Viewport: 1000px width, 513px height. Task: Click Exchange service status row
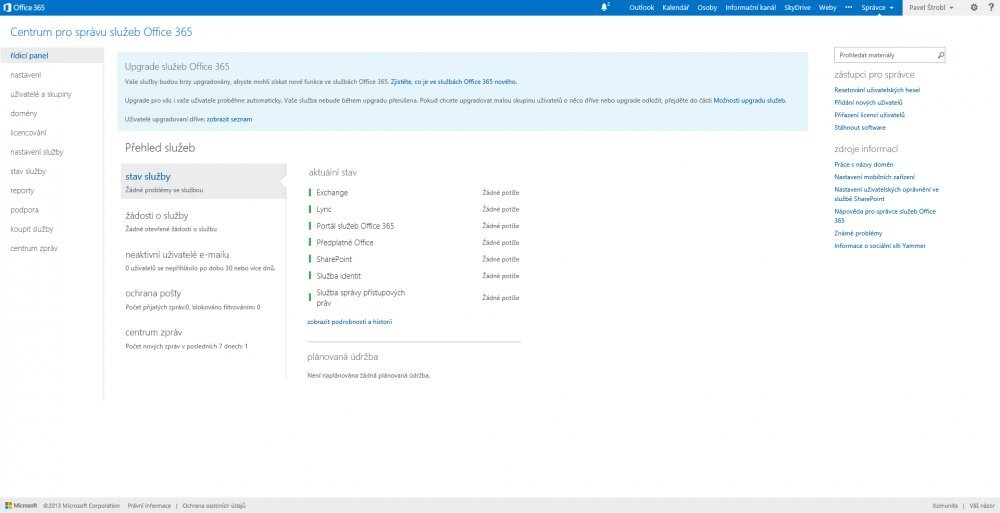pos(414,193)
